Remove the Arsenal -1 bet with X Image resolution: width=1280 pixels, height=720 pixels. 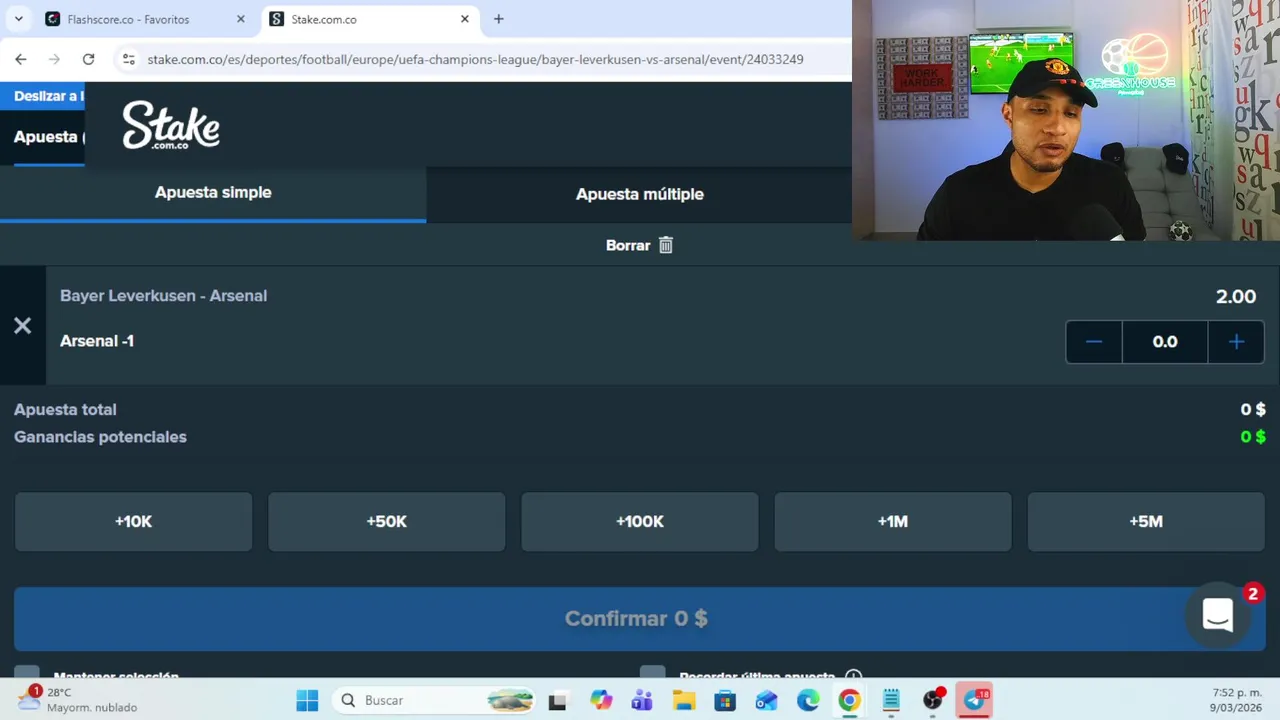tap(23, 326)
